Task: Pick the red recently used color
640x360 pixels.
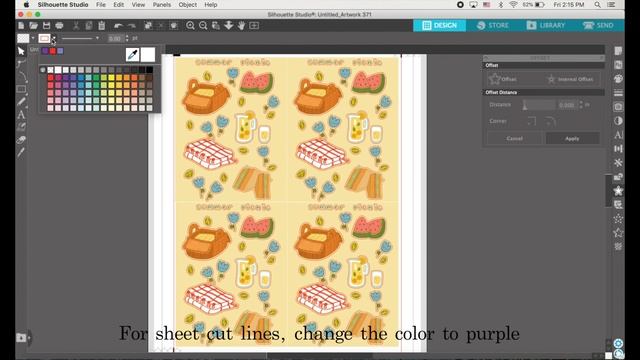Action: coord(53,51)
